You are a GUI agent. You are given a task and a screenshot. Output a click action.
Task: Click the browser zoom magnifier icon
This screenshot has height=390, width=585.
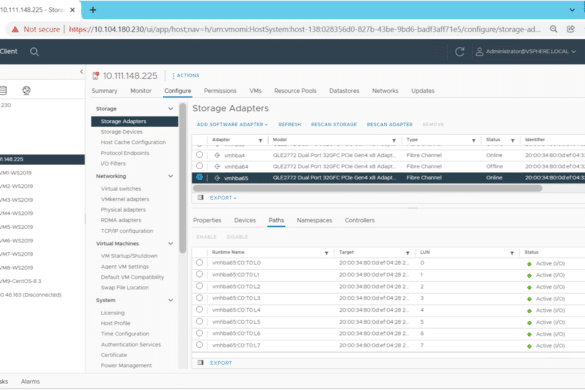pyautogui.click(x=553, y=29)
